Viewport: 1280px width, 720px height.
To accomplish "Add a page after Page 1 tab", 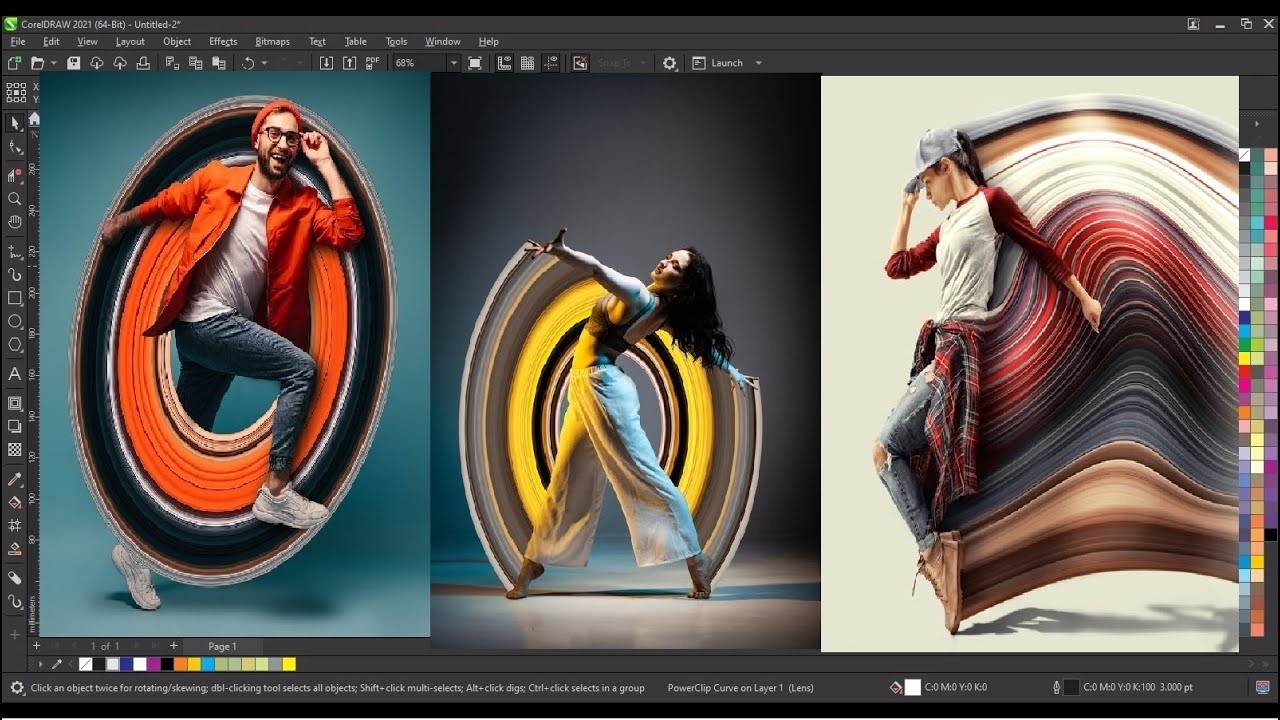I will click(173, 646).
